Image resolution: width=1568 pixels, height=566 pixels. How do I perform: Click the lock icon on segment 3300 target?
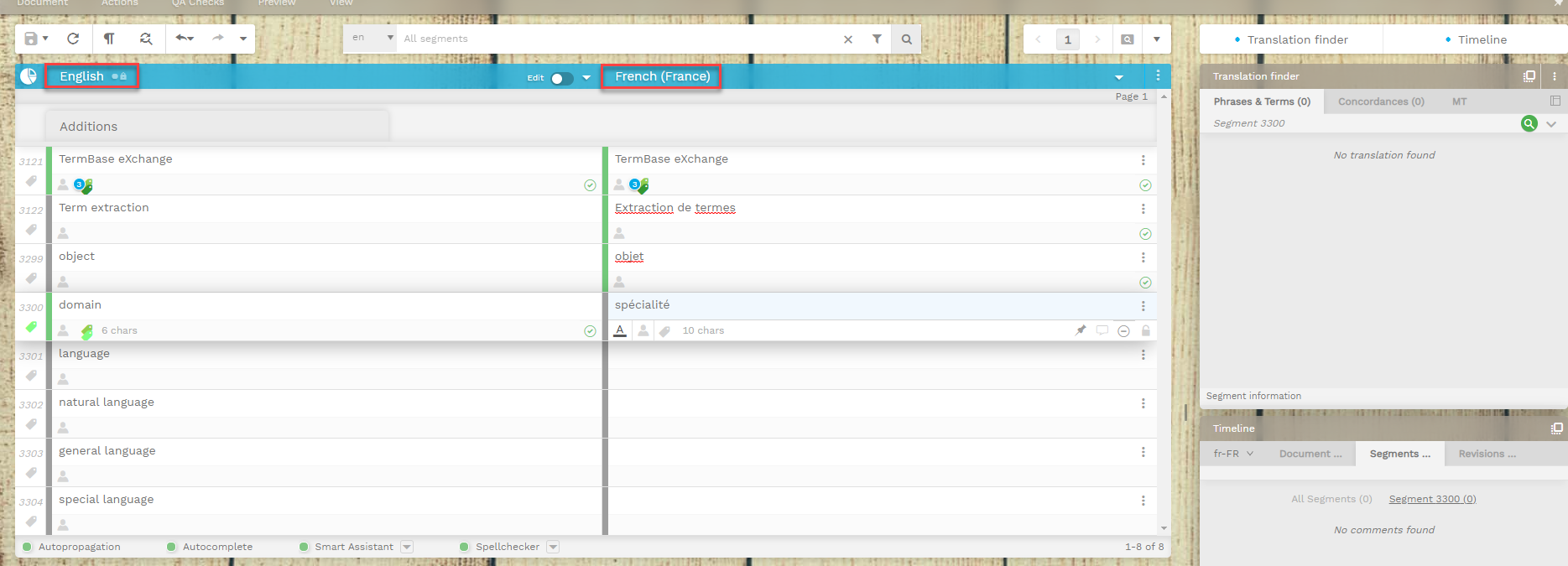click(x=1145, y=330)
